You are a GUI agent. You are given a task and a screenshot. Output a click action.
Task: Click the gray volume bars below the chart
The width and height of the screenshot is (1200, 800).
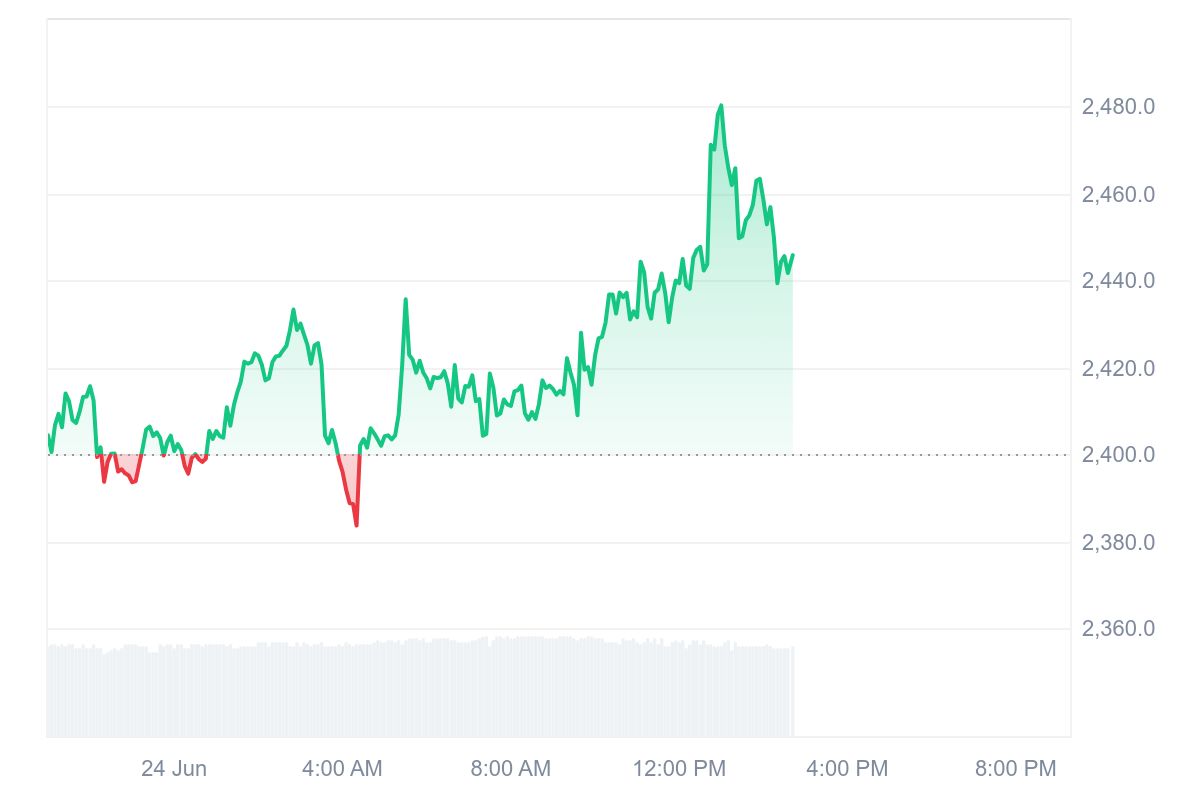click(x=420, y=690)
